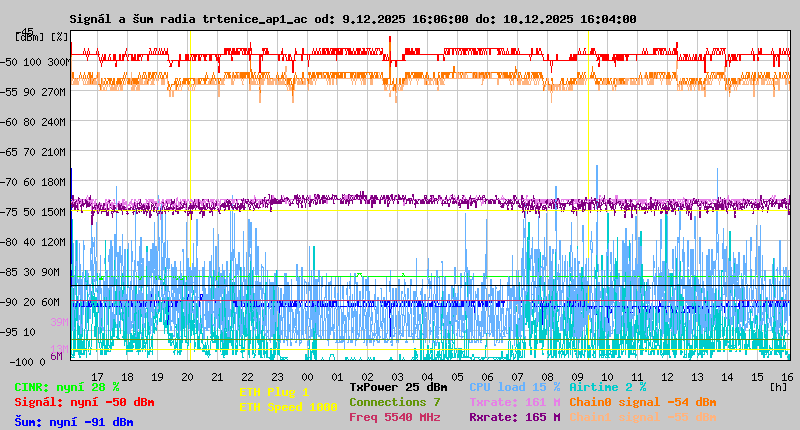This screenshot has width=800, height=430.
Task: Click the Freq 5540 MHz label
Action: tap(394, 417)
